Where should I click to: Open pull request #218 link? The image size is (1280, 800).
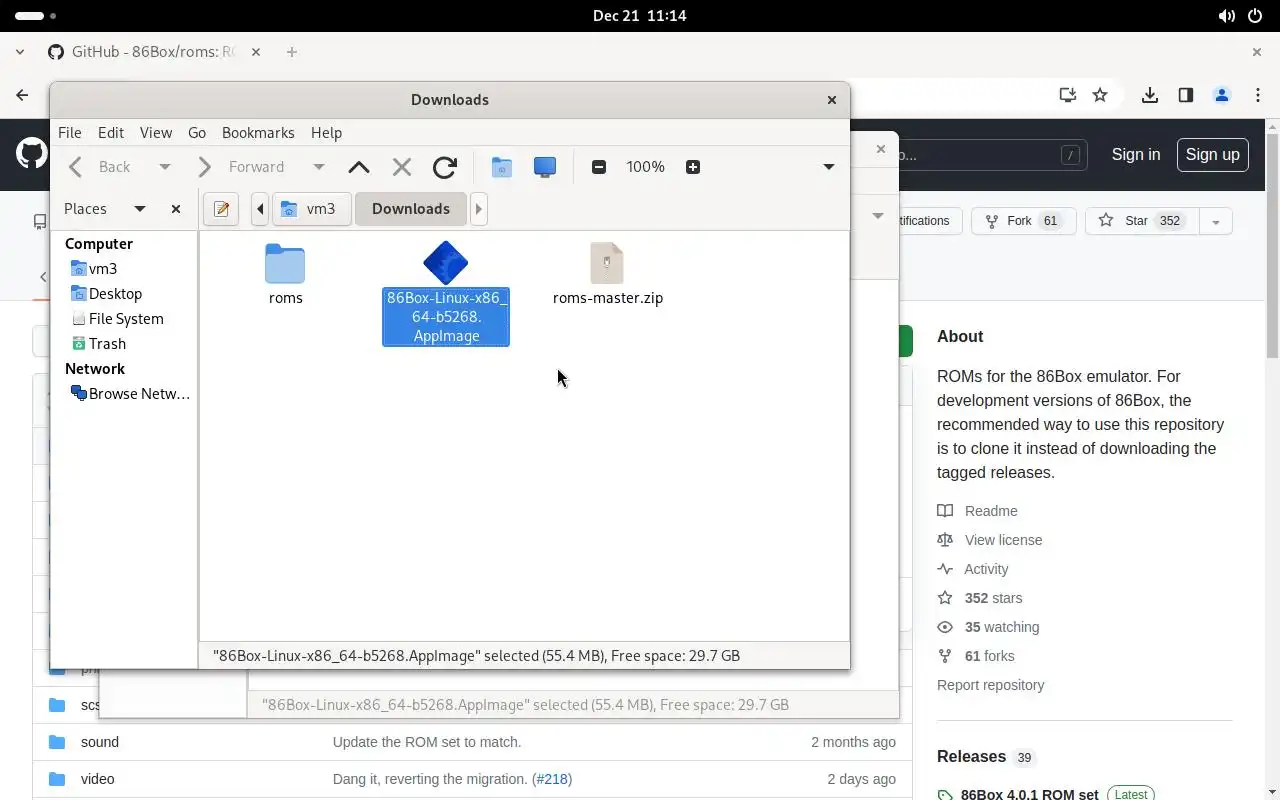(x=552, y=779)
